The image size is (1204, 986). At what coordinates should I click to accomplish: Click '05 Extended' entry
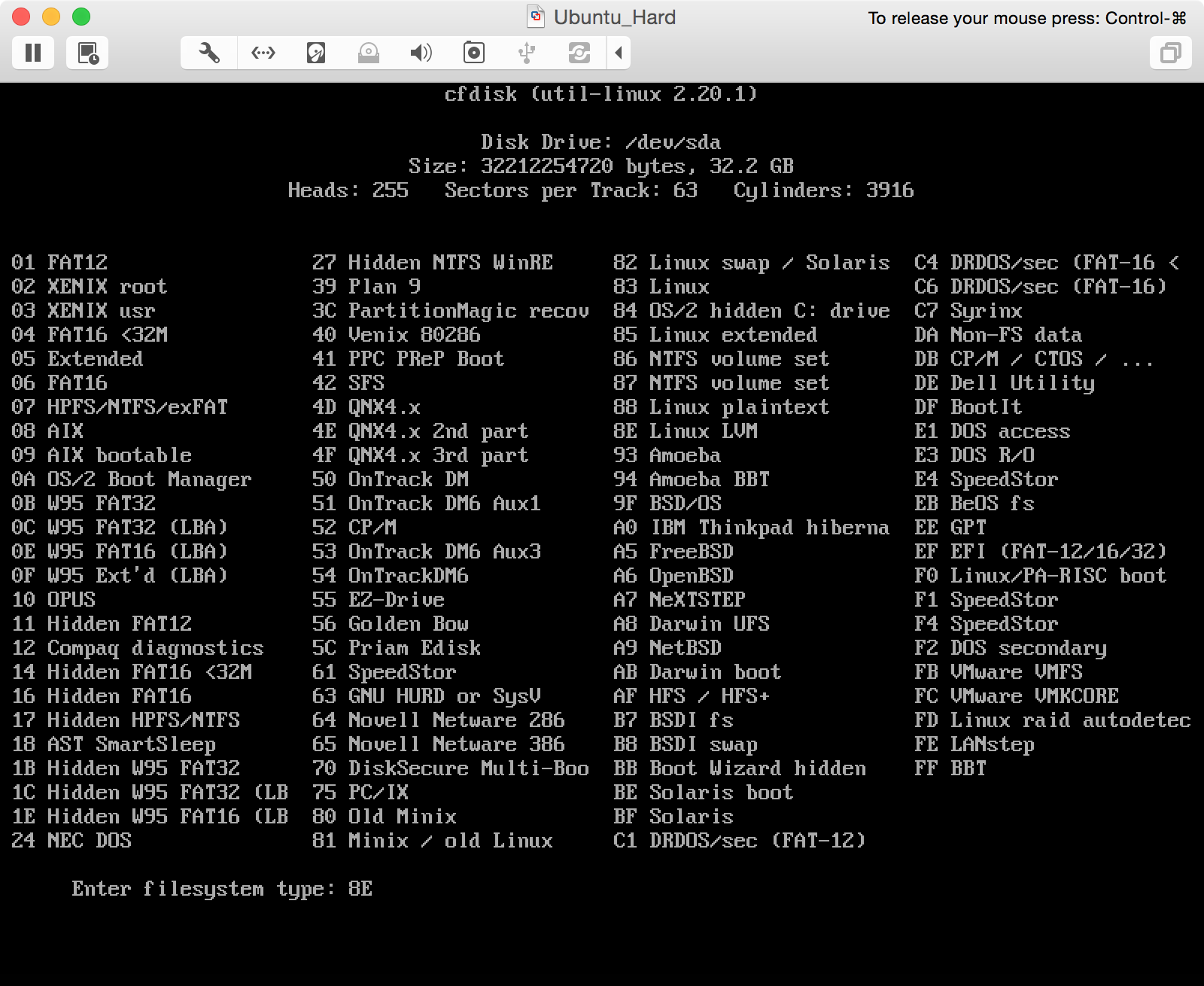pyautogui.click(x=78, y=359)
